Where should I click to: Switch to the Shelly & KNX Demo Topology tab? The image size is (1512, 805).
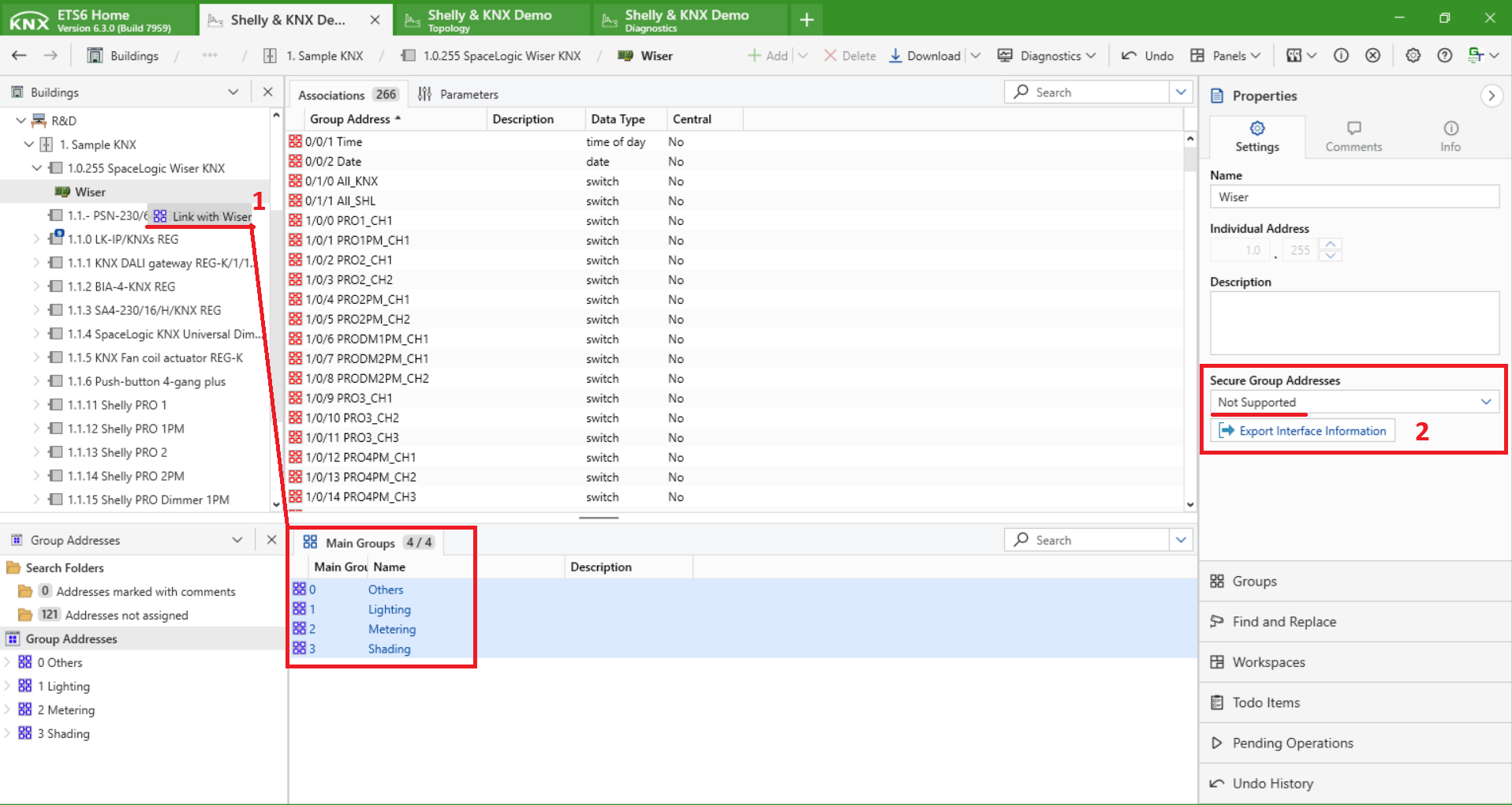pos(489,20)
